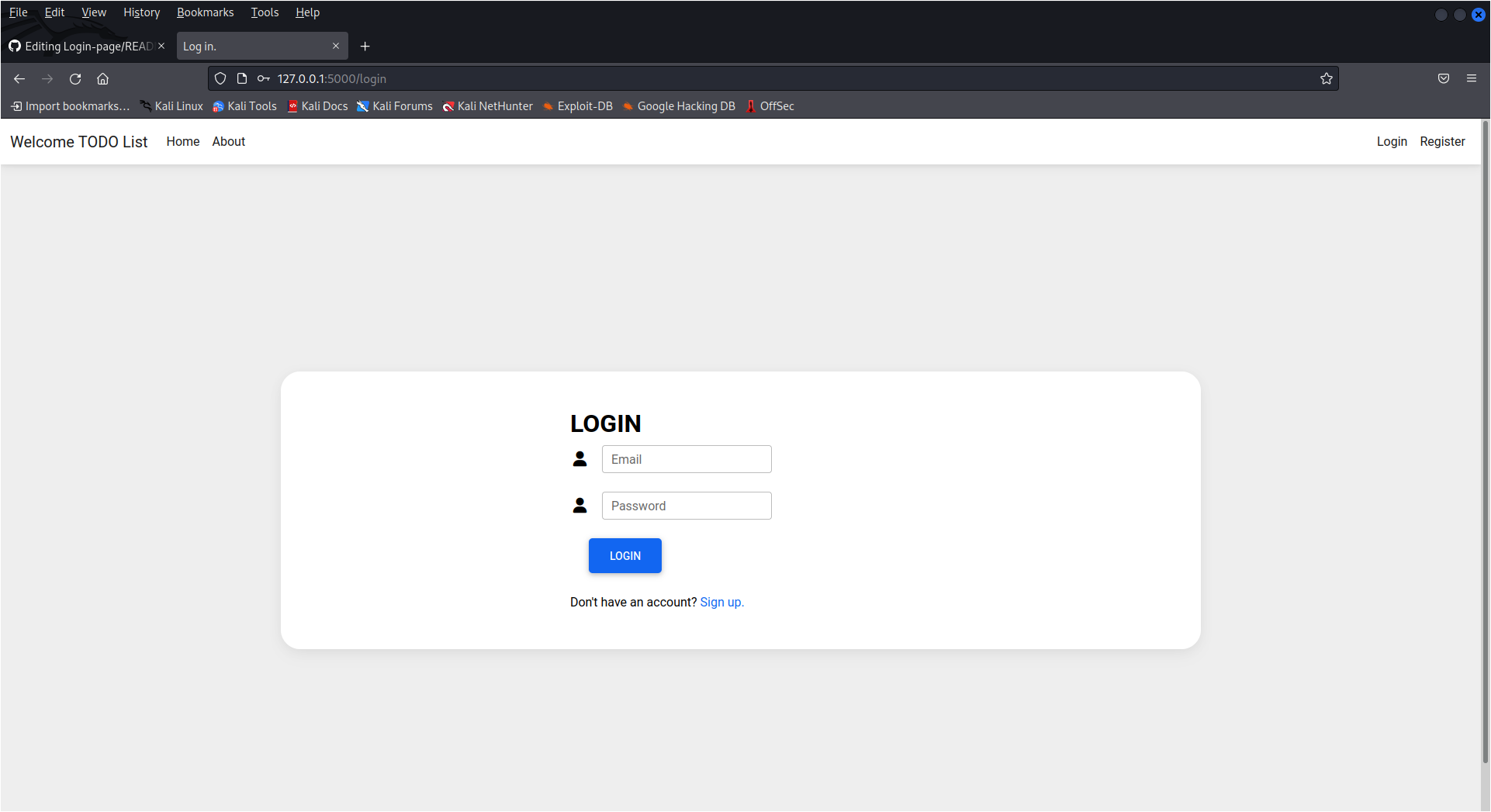Viewport: 1491px width, 812px height.
Task: Click Import bookmarks item
Action: click(71, 106)
